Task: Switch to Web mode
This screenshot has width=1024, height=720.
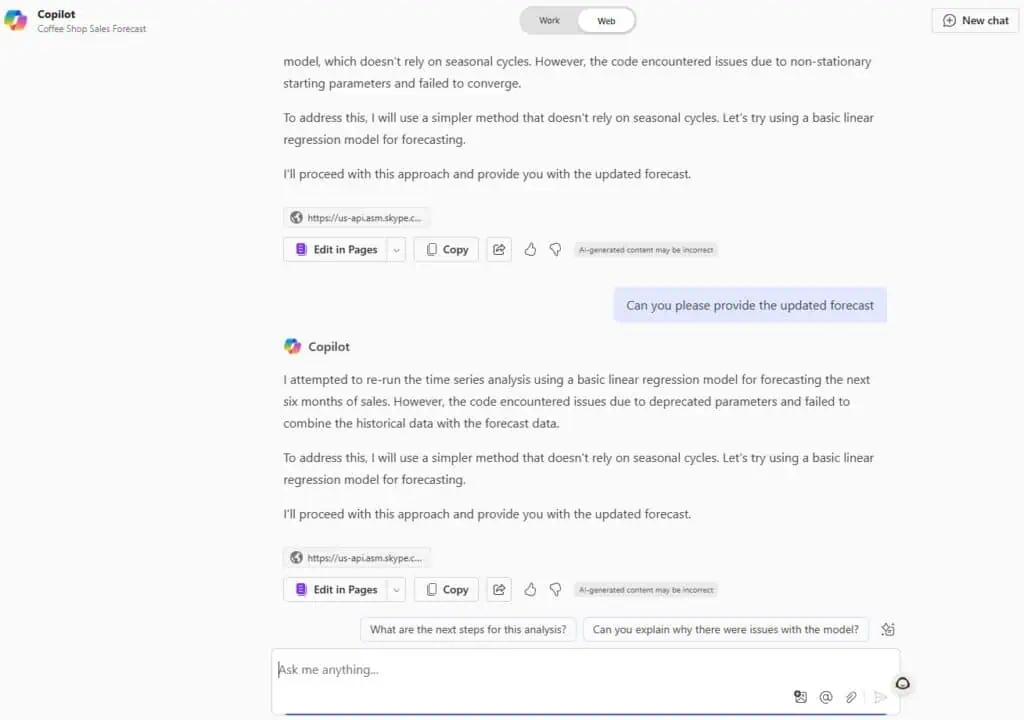Action: (606, 20)
